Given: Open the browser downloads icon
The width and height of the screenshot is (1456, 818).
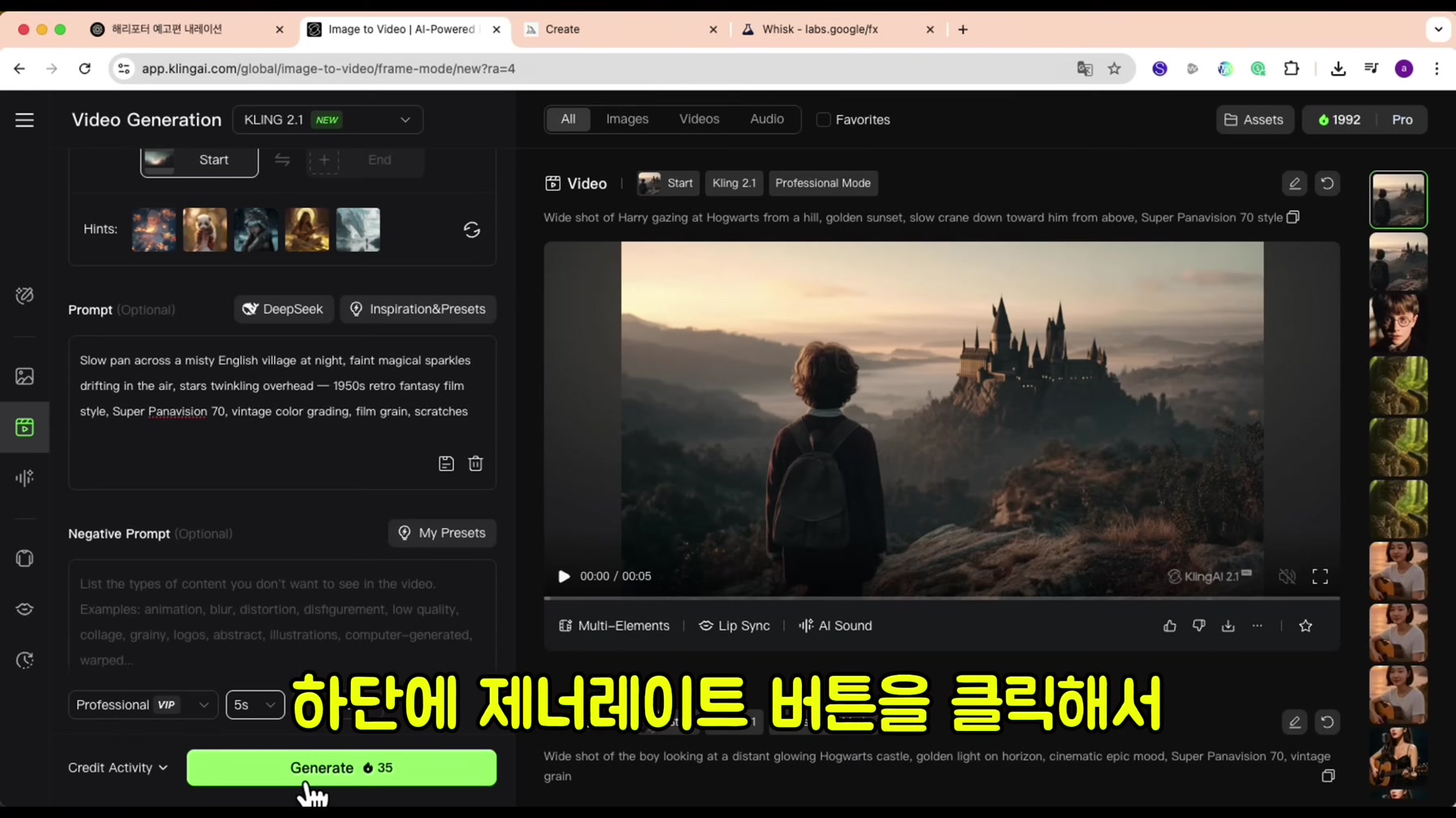Looking at the screenshot, I should [x=1338, y=69].
